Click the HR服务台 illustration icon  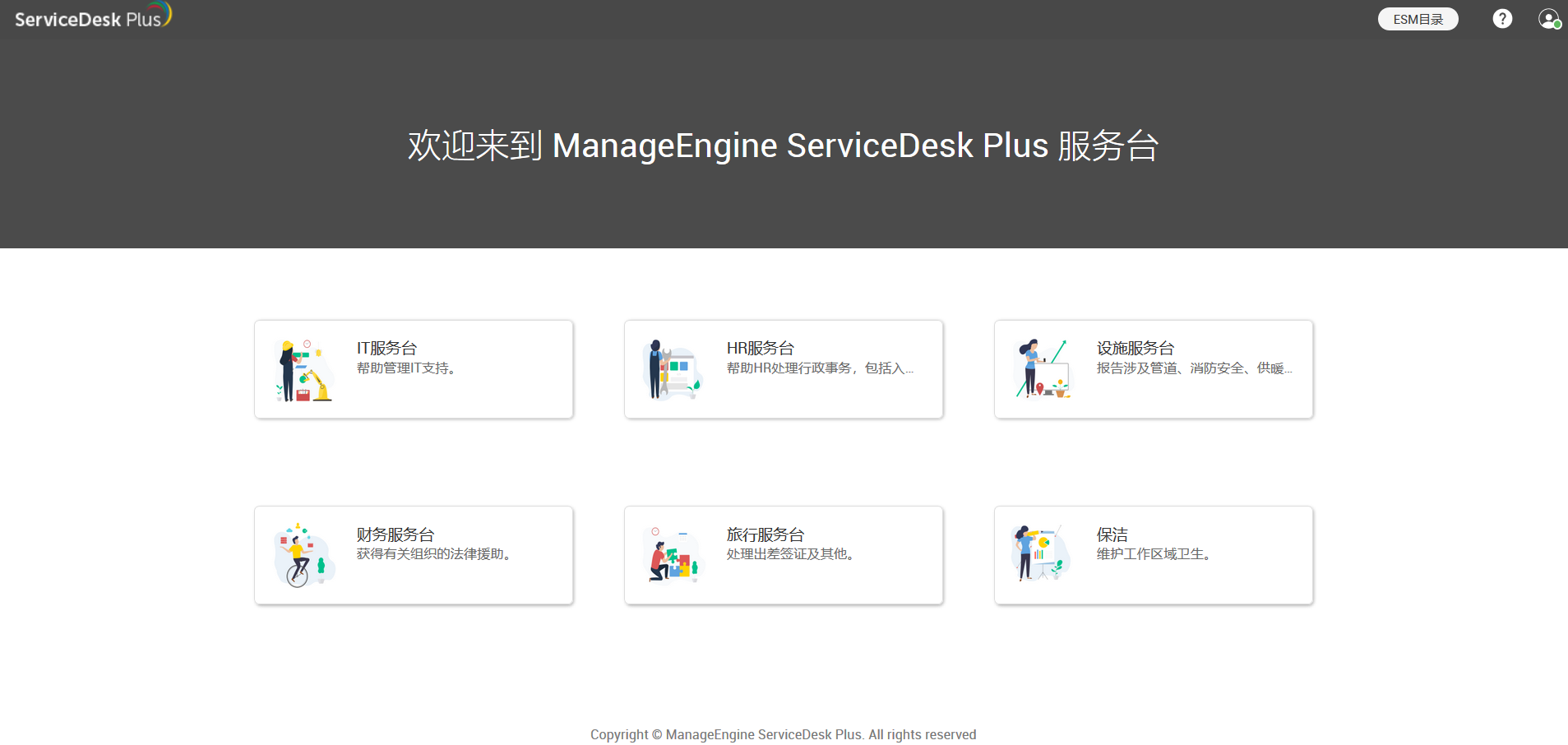pos(673,369)
